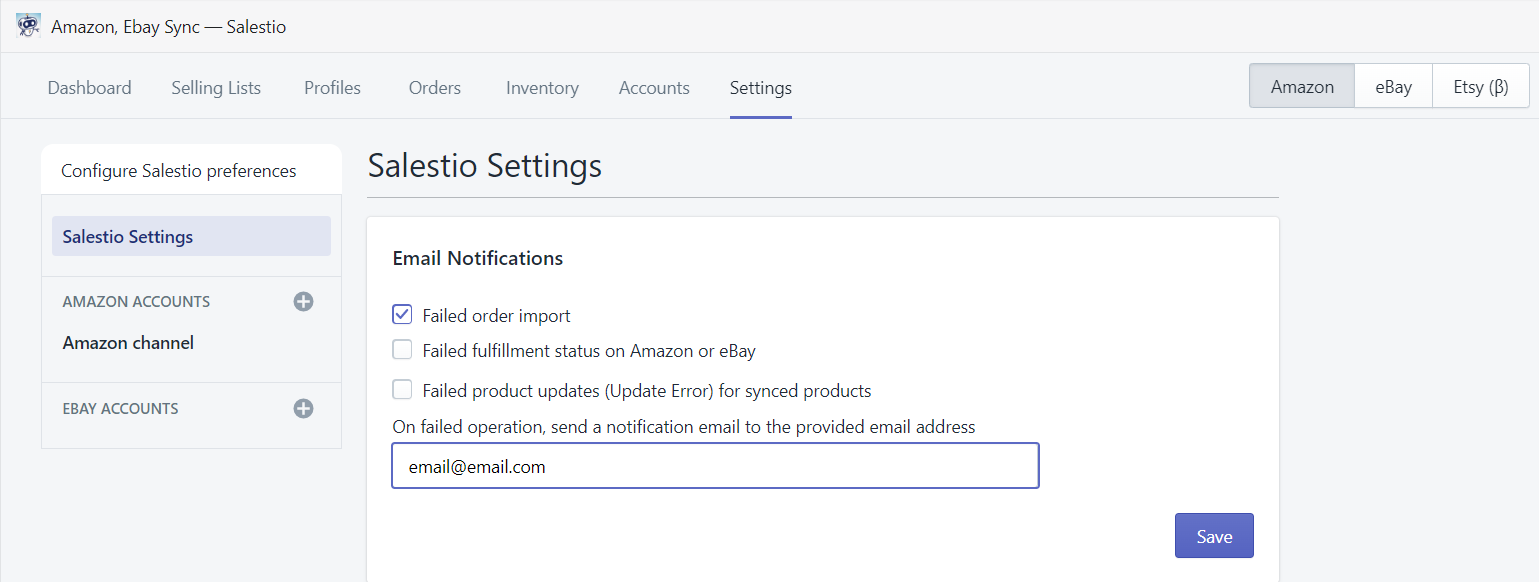Click the AMAZON ACCOUNTS section heading
1539x582 pixels.
(x=136, y=302)
